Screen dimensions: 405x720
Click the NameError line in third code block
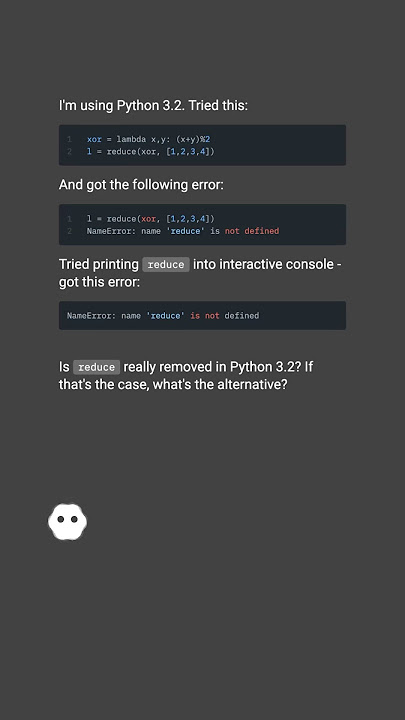click(x=163, y=315)
